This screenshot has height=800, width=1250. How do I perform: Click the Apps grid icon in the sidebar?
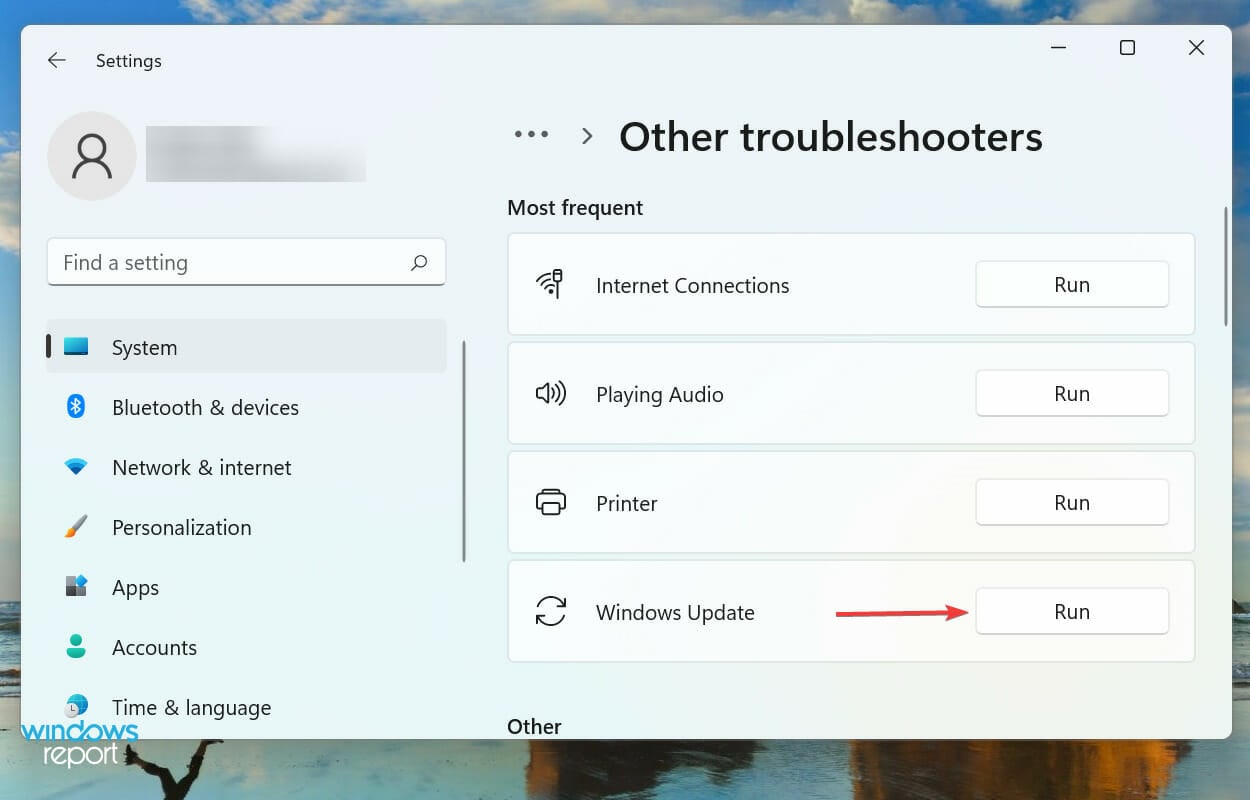coord(75,587)
